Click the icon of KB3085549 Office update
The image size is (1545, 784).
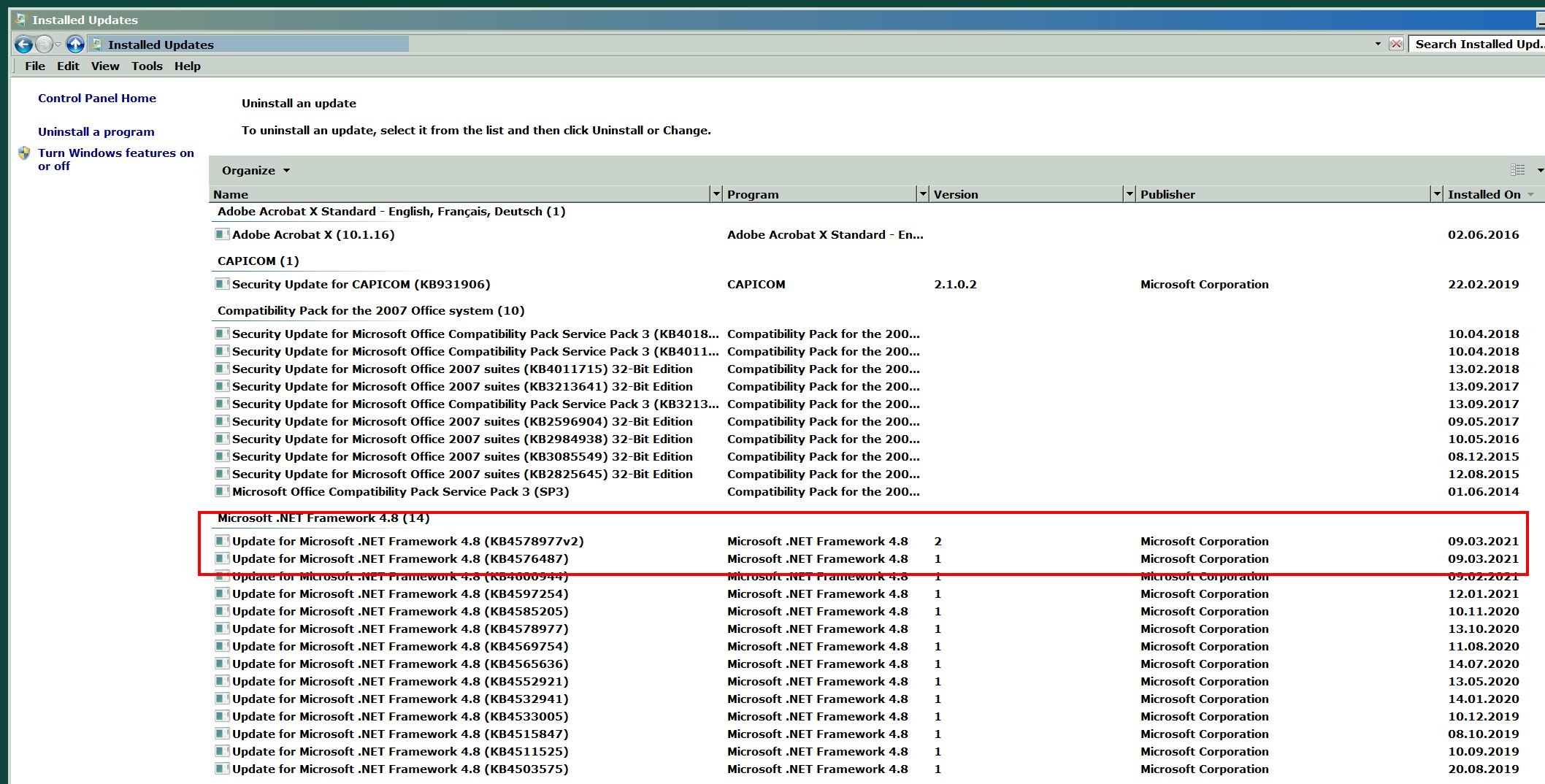(222, 456)
